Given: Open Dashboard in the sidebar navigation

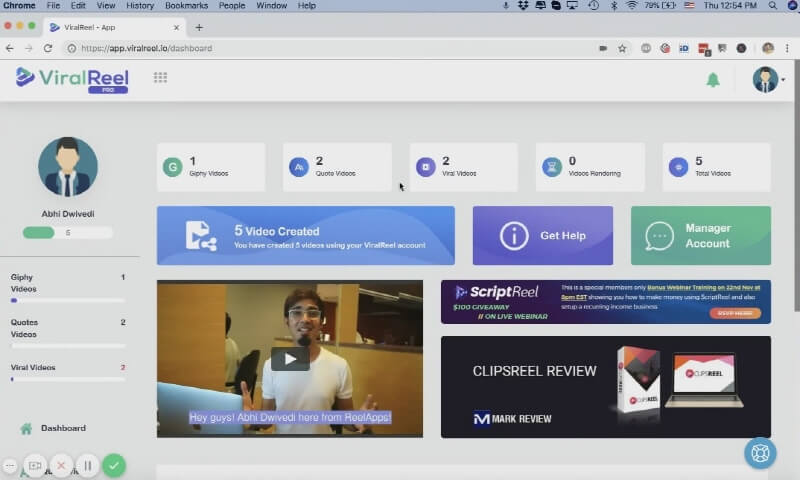Looking at the screenshot, I should (x=63, y=428).
